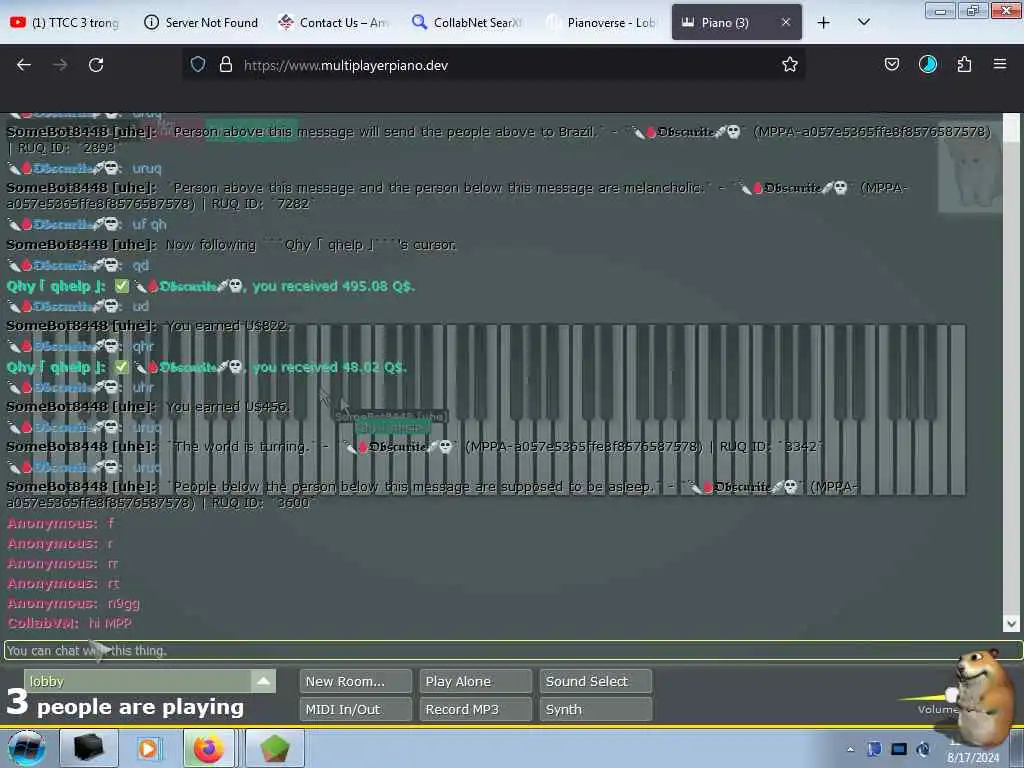Click the 'Anonymous: n9gg' chat message
The image size is (1024, 768).
tap(73, 603)
